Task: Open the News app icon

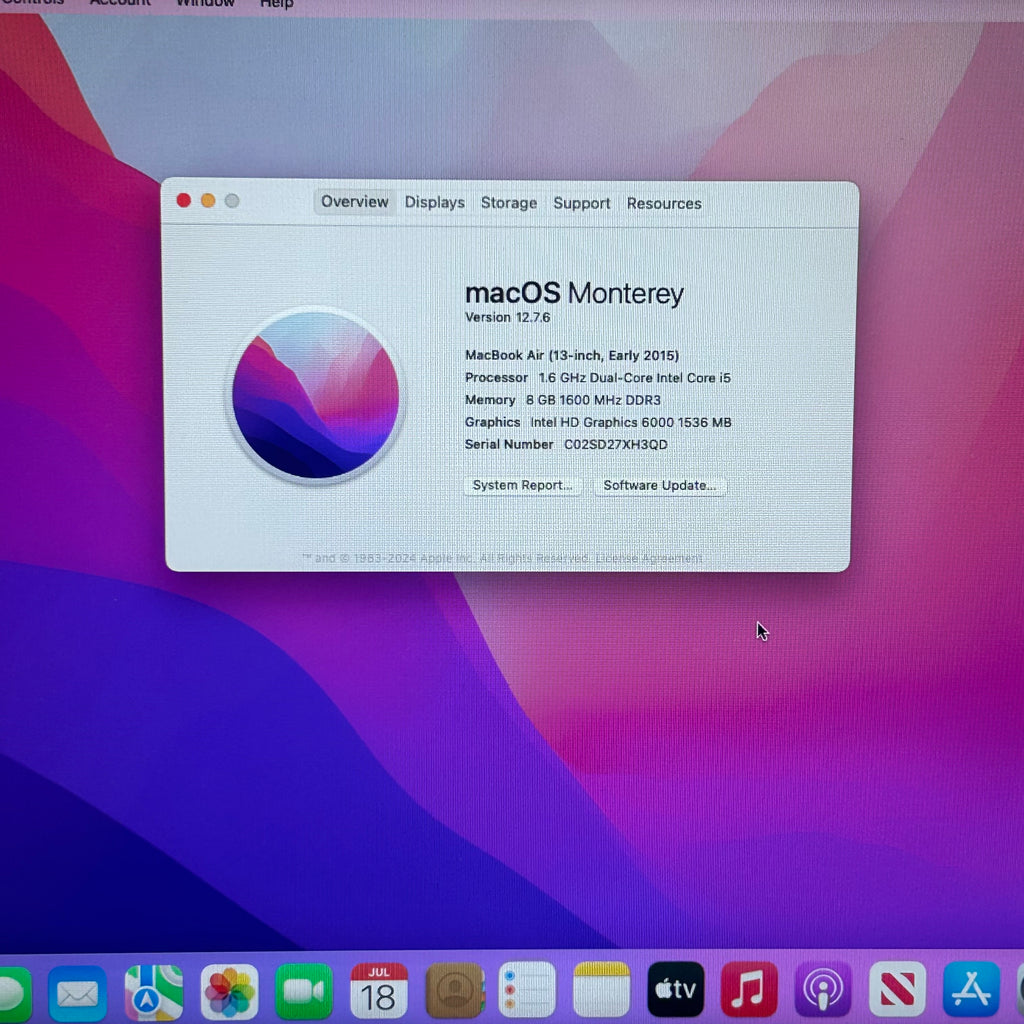Action: pos(897,989)
